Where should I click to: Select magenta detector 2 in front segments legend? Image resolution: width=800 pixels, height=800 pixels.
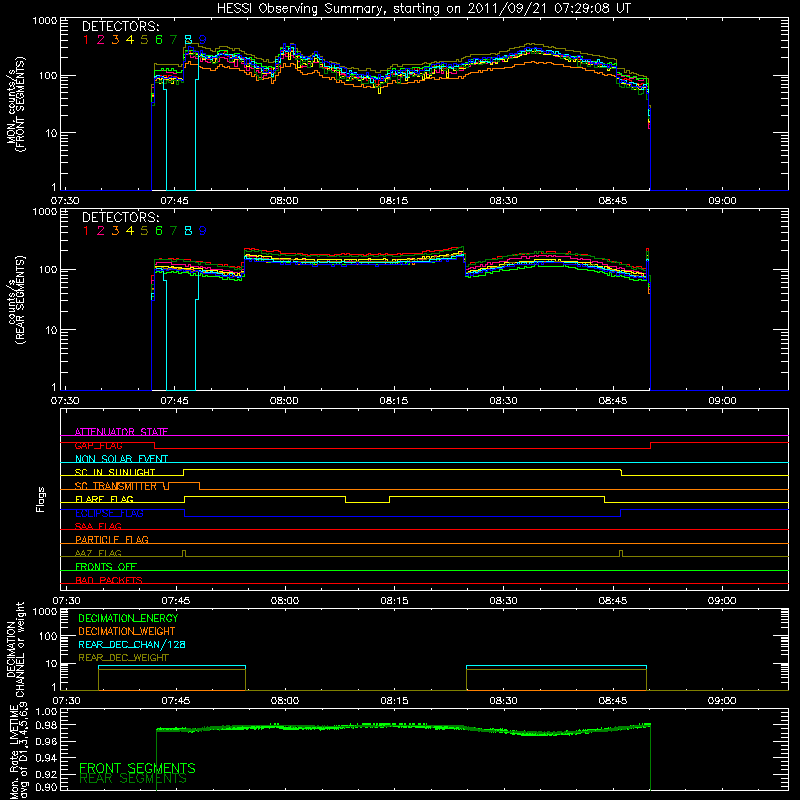101,40
